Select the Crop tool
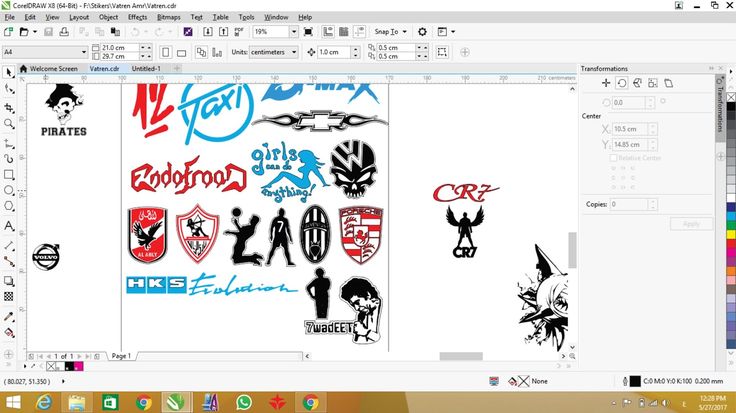 tap(8, 107)
